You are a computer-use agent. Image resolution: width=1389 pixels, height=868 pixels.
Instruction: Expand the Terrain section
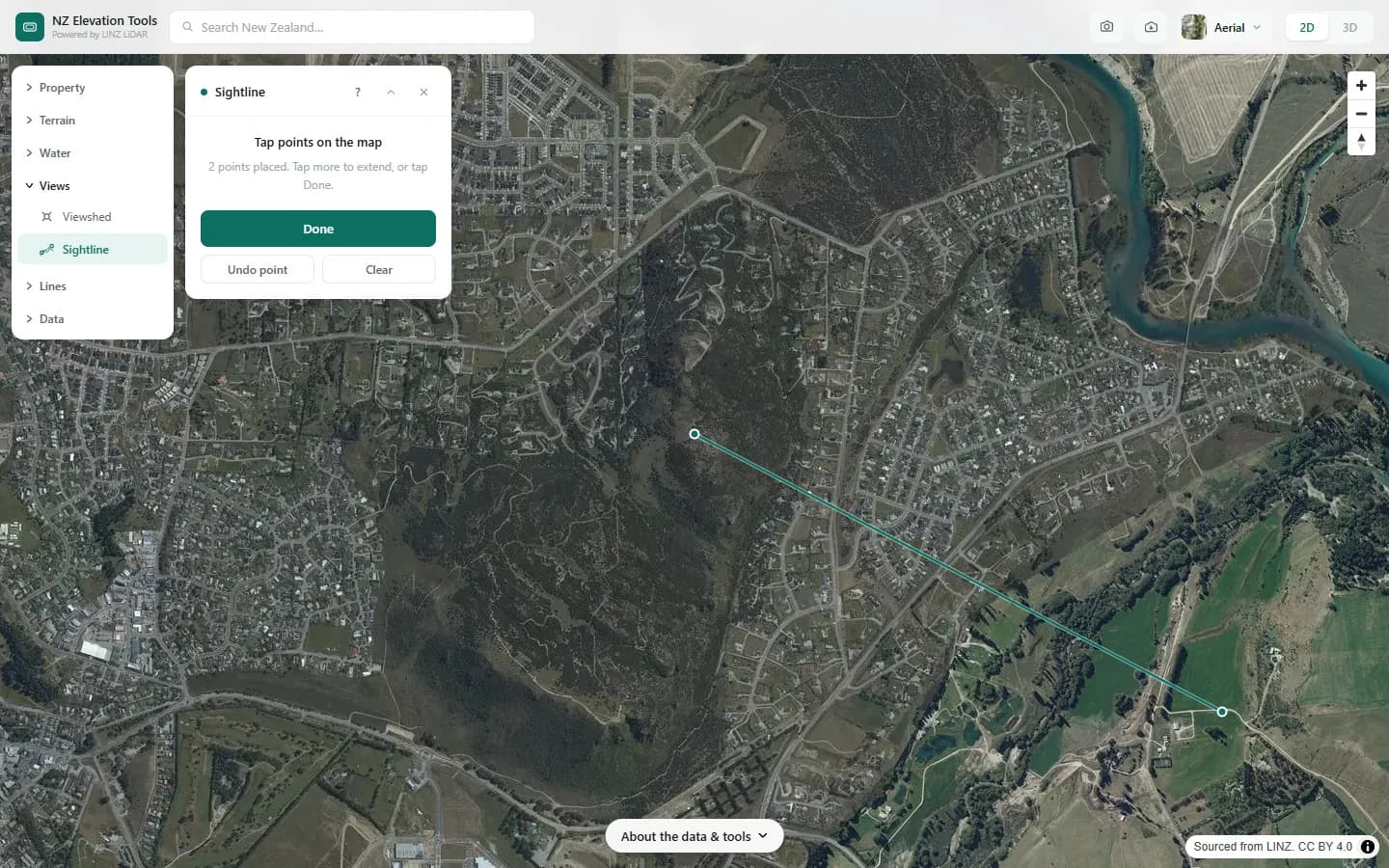coord(93,121)
